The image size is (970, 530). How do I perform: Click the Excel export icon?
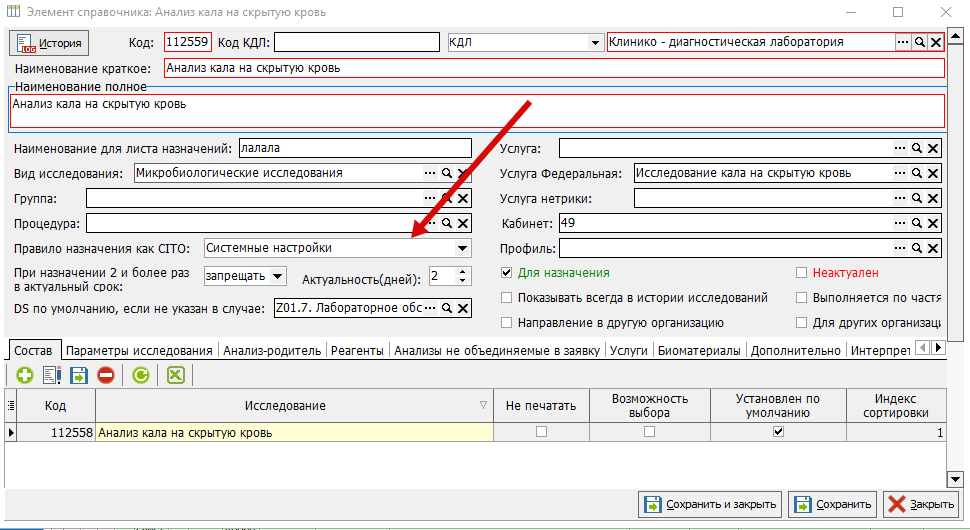(x=176, y=375)
